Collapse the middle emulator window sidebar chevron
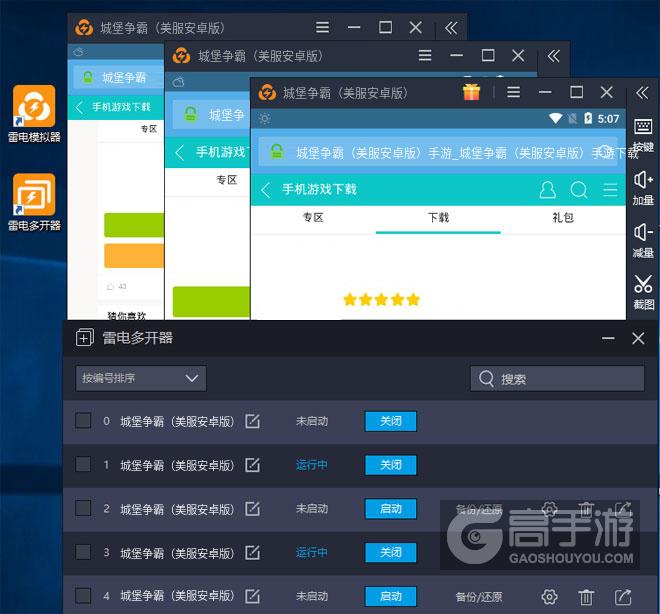The image size is (660, 614). tap(553, 56)
